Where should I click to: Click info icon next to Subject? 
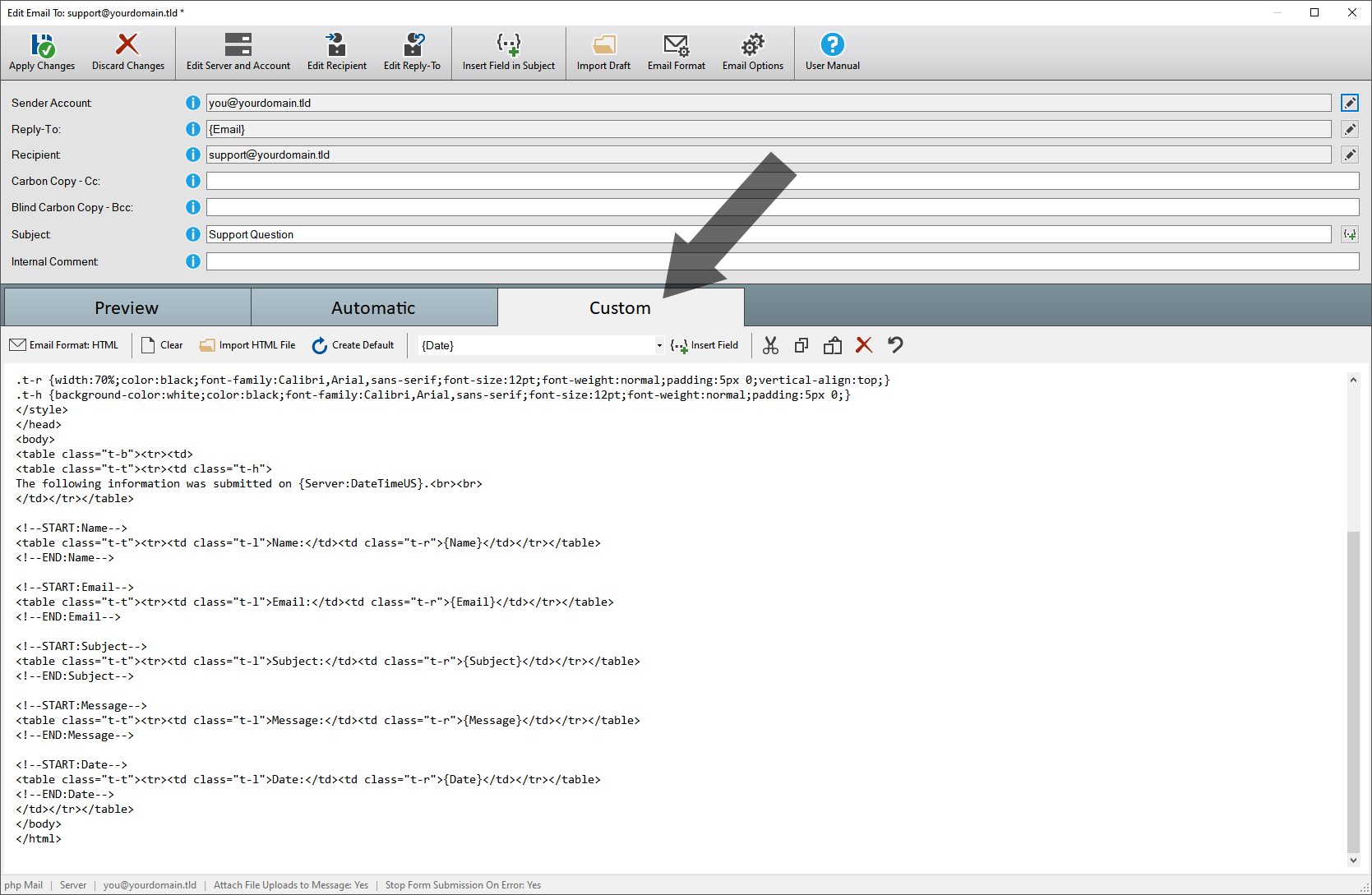point(193,234)
